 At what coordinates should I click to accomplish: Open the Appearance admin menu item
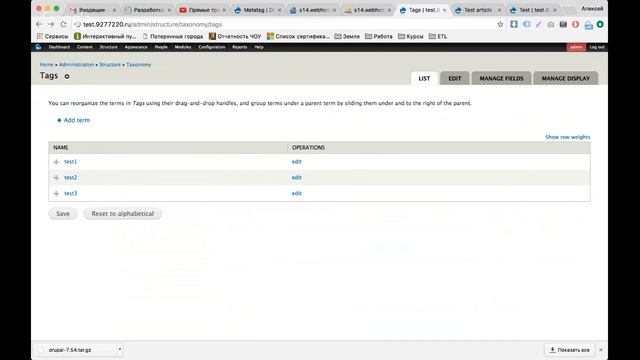[136, 47]
